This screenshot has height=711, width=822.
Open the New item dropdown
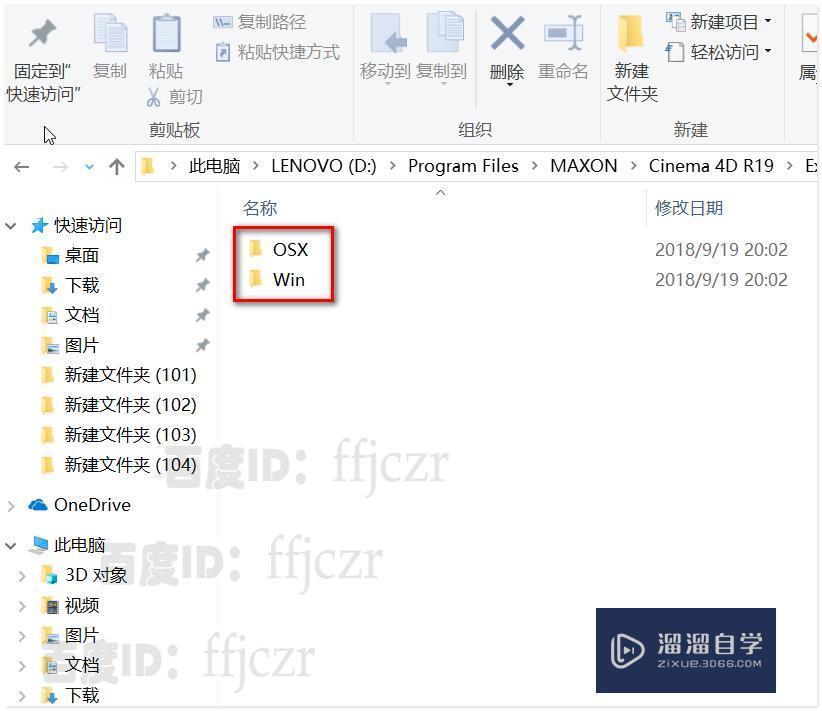click(718, 21)
